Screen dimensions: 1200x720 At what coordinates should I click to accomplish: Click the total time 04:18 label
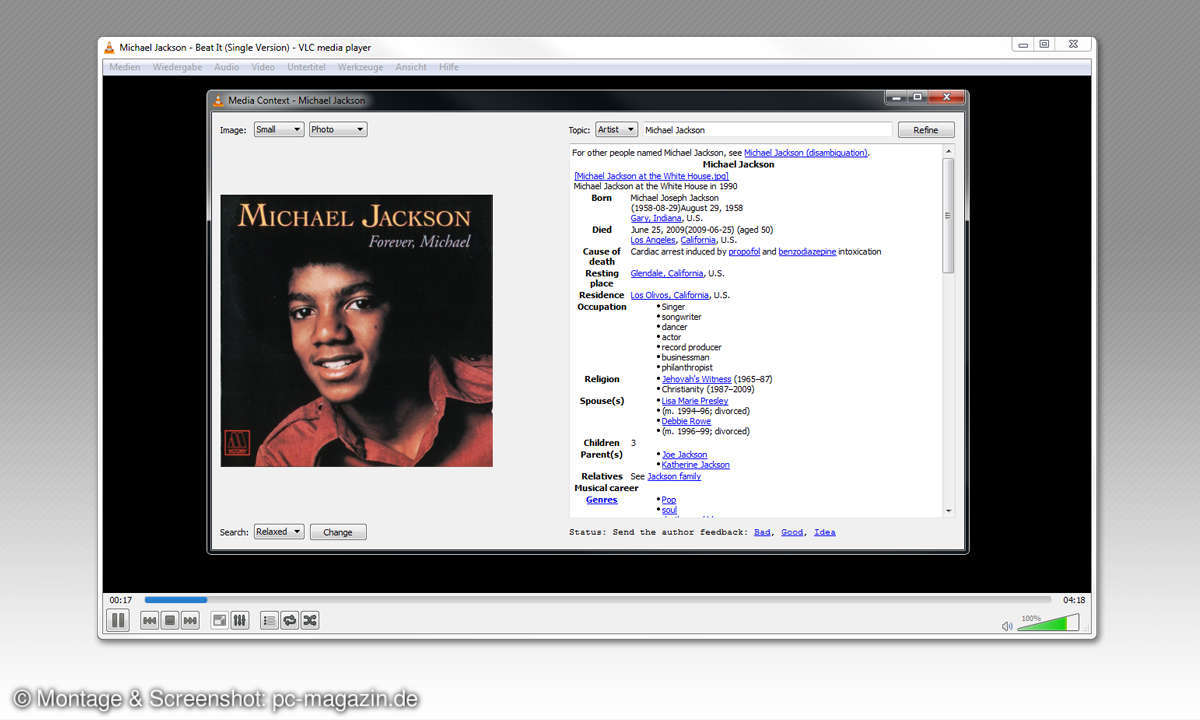pyautogui.click(x=1074, y=600)
